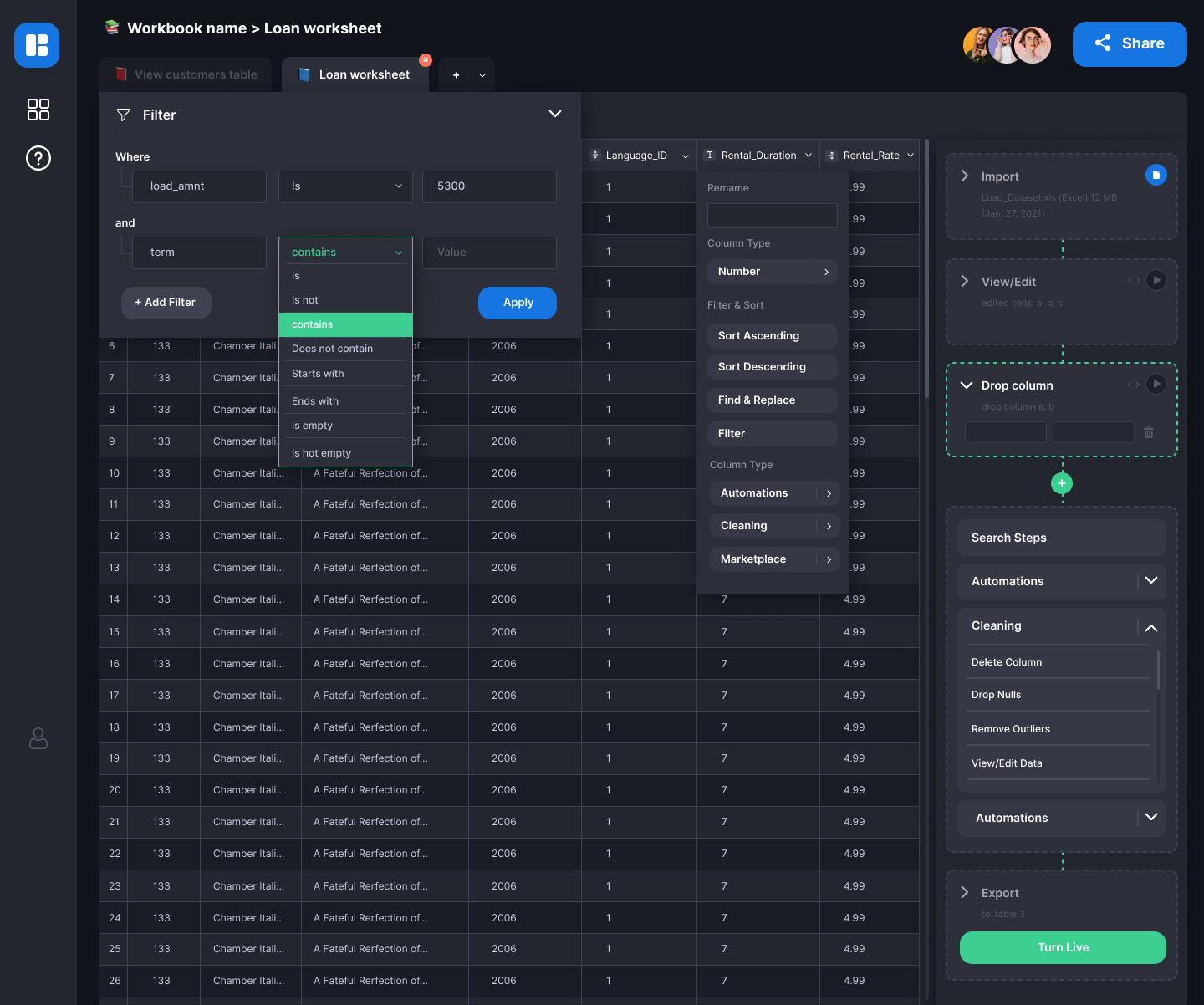Run the View/Edit step play icon

click(x=1156, y=280)
